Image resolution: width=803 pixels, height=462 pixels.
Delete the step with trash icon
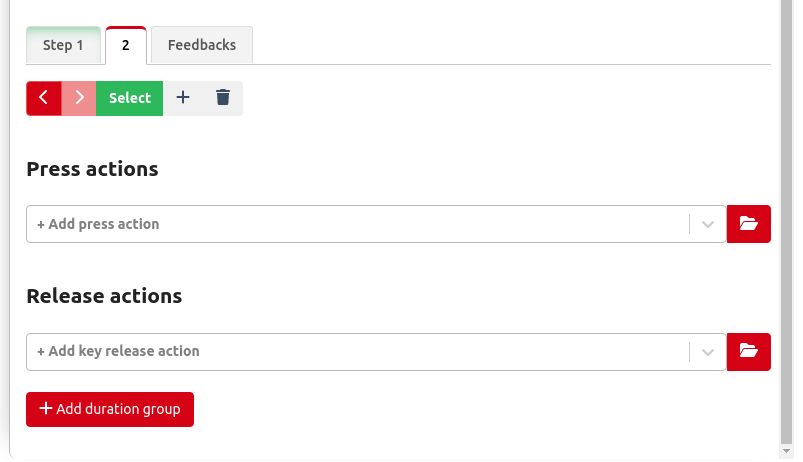pos(223,98)
